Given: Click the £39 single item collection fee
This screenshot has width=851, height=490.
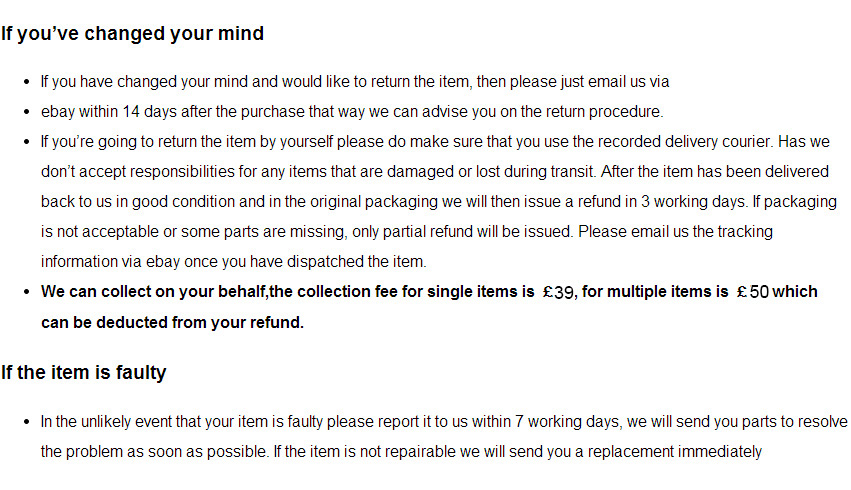Looking at the screenshot, I should pyautogui.click(x=558, y=293).
